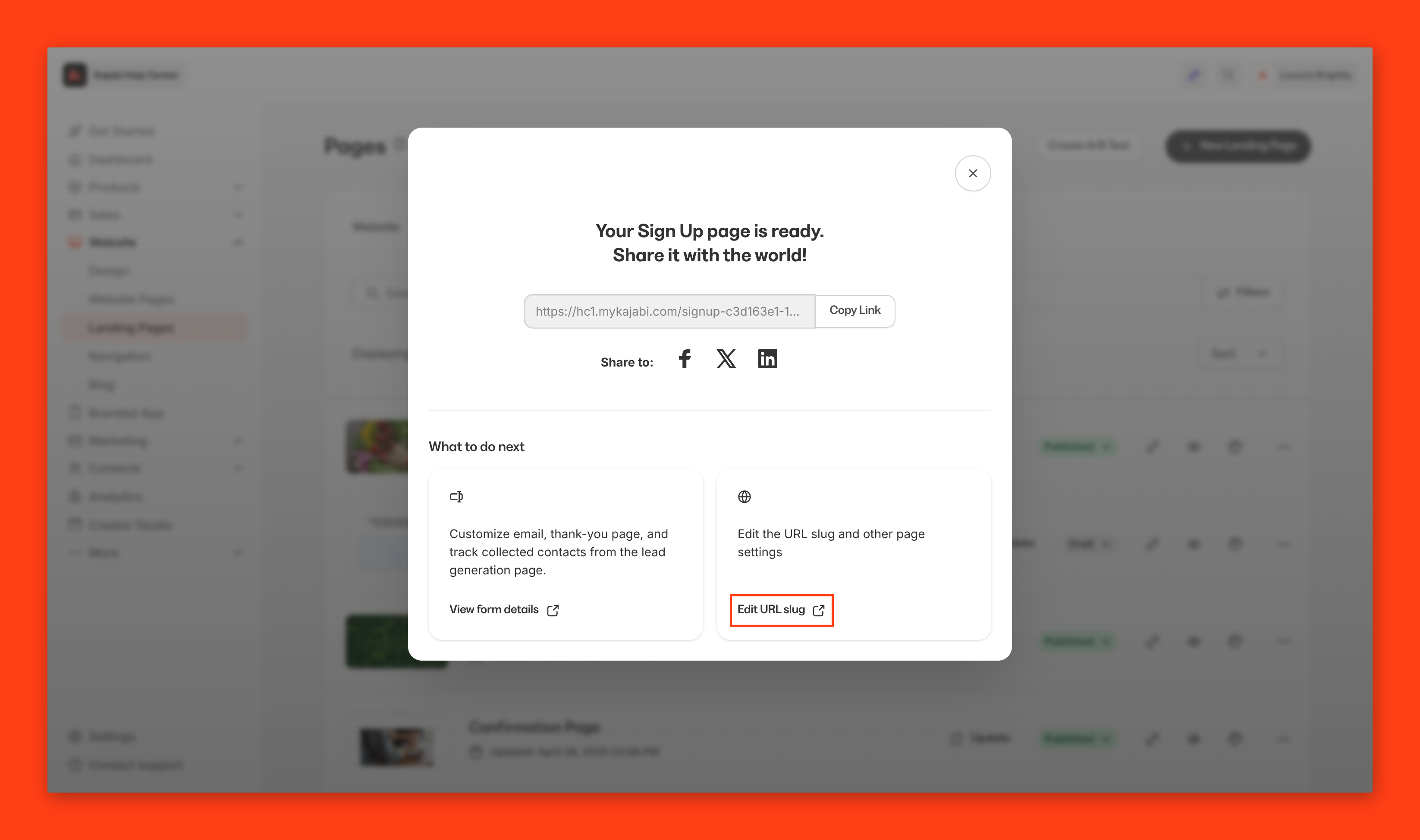The image size is (1420, 840).
Task: Open the Sort dropdown
Action: pos(1239,354)
